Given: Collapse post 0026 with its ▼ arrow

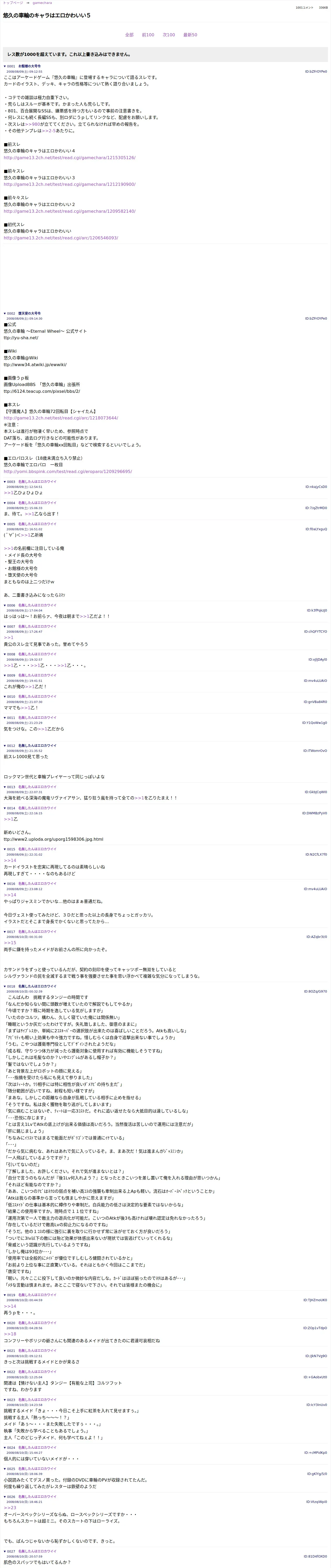Looking at the screenshot, I should click(x=5, y=1497).
